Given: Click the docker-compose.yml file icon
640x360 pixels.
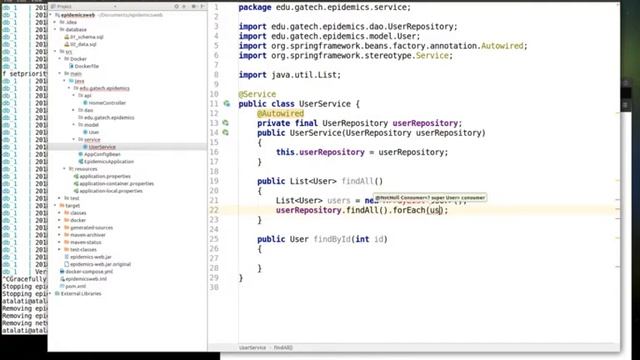Looking at the screenshot, I should pos(62,271).
